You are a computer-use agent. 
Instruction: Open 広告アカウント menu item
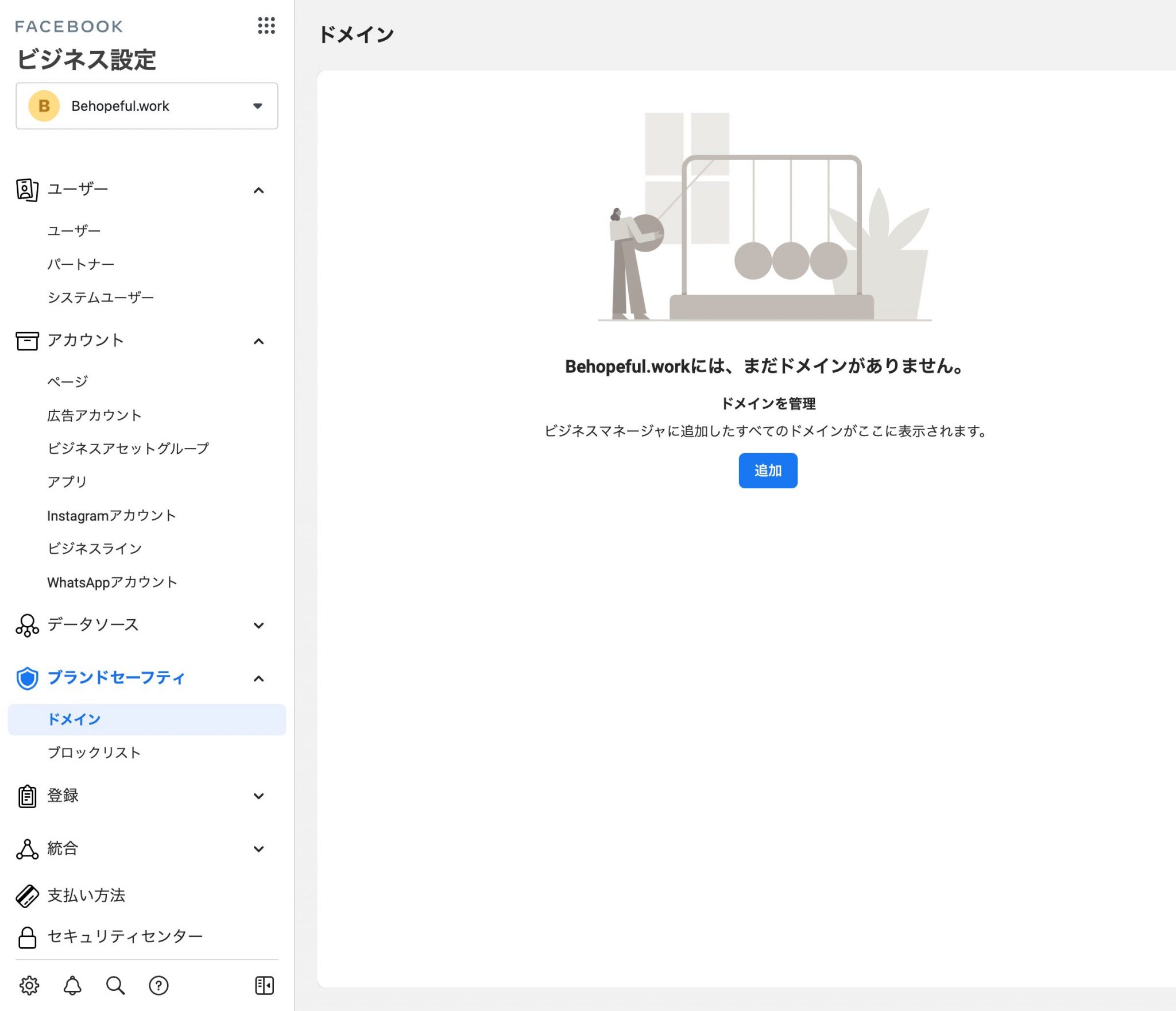click(94, 415)
